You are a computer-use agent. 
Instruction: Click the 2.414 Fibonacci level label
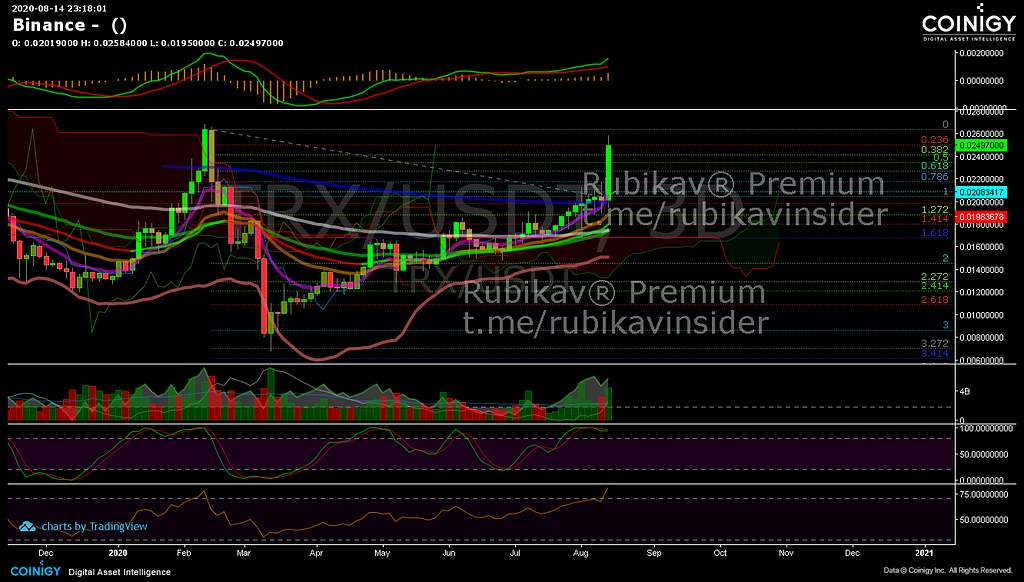pos(935,285)
